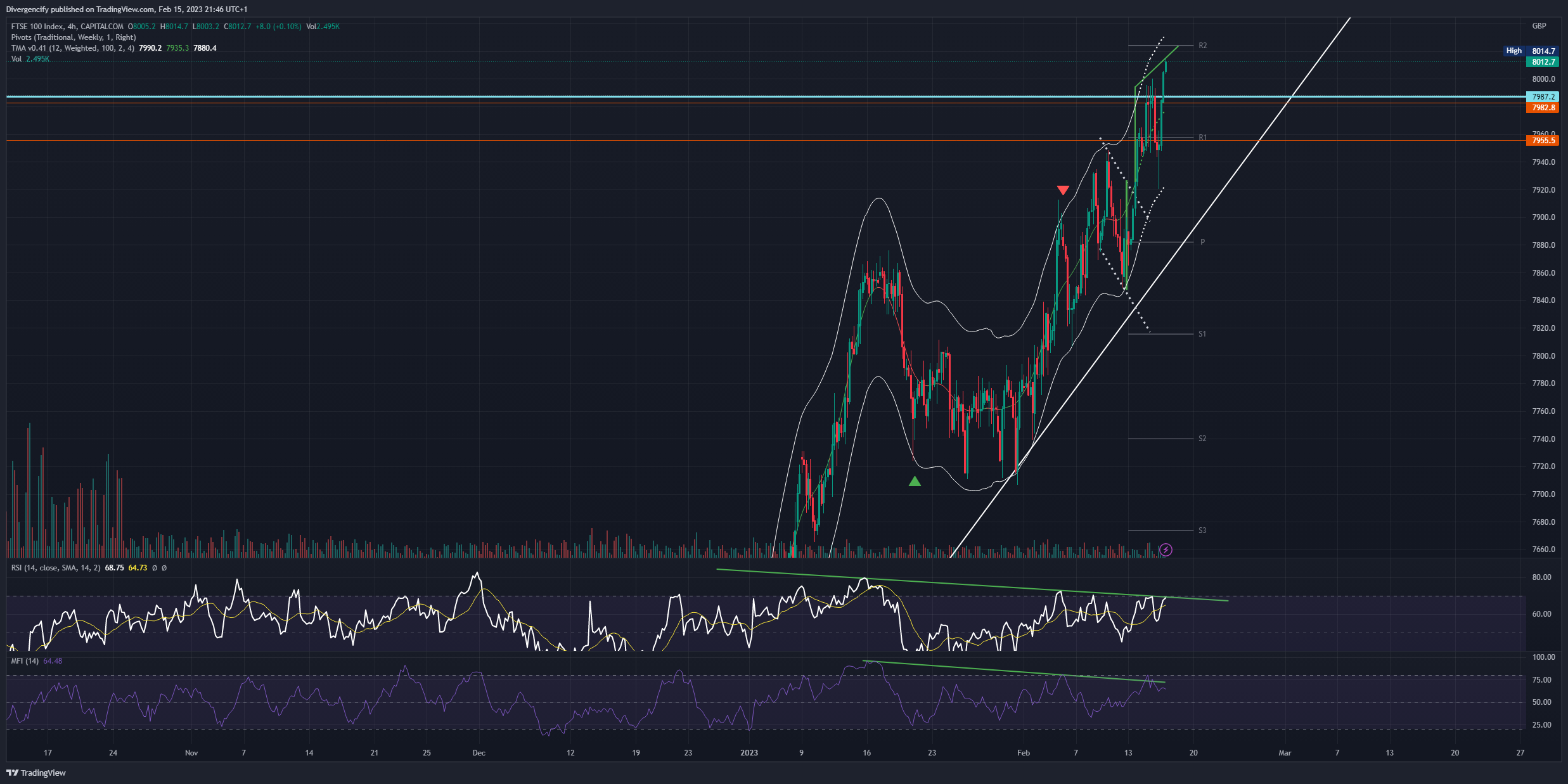Click the Dec date on the time axis
Viewport: 1568px width, 784px height.
coord(479,753)
